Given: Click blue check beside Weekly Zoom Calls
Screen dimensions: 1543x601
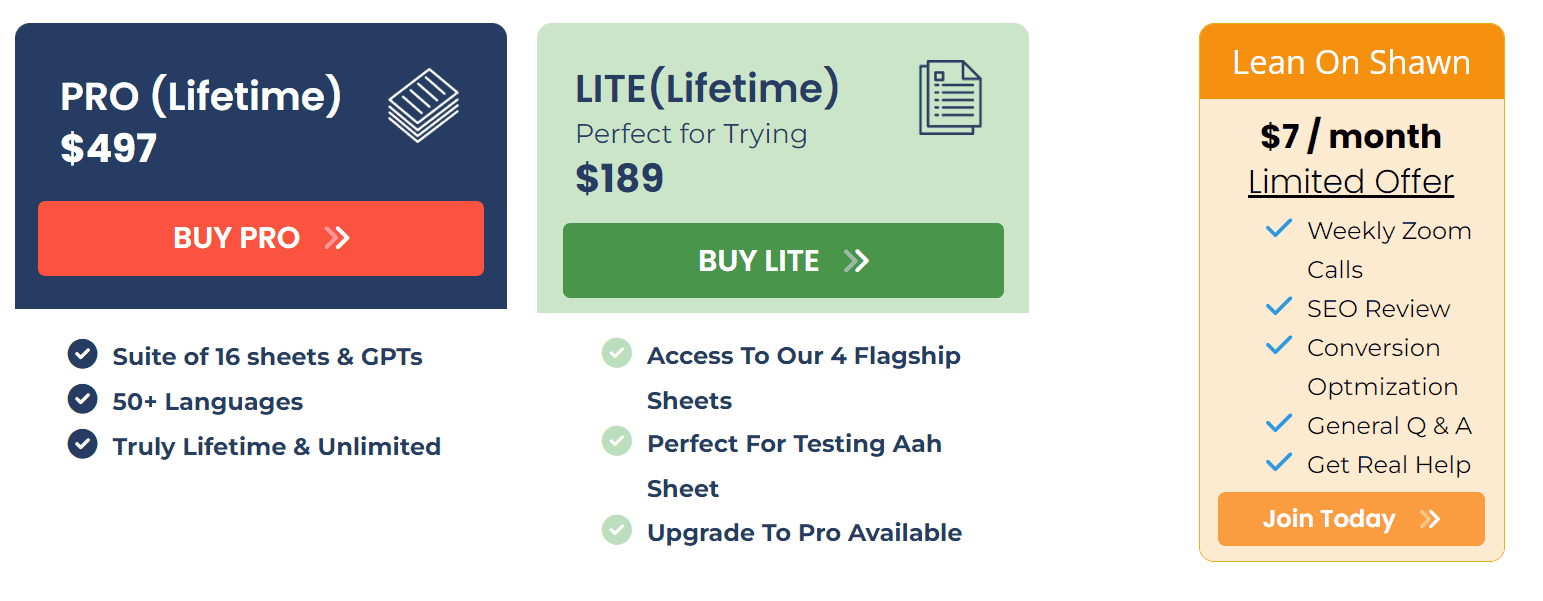Looking at the screenshot, I should tap(1278, 228).
